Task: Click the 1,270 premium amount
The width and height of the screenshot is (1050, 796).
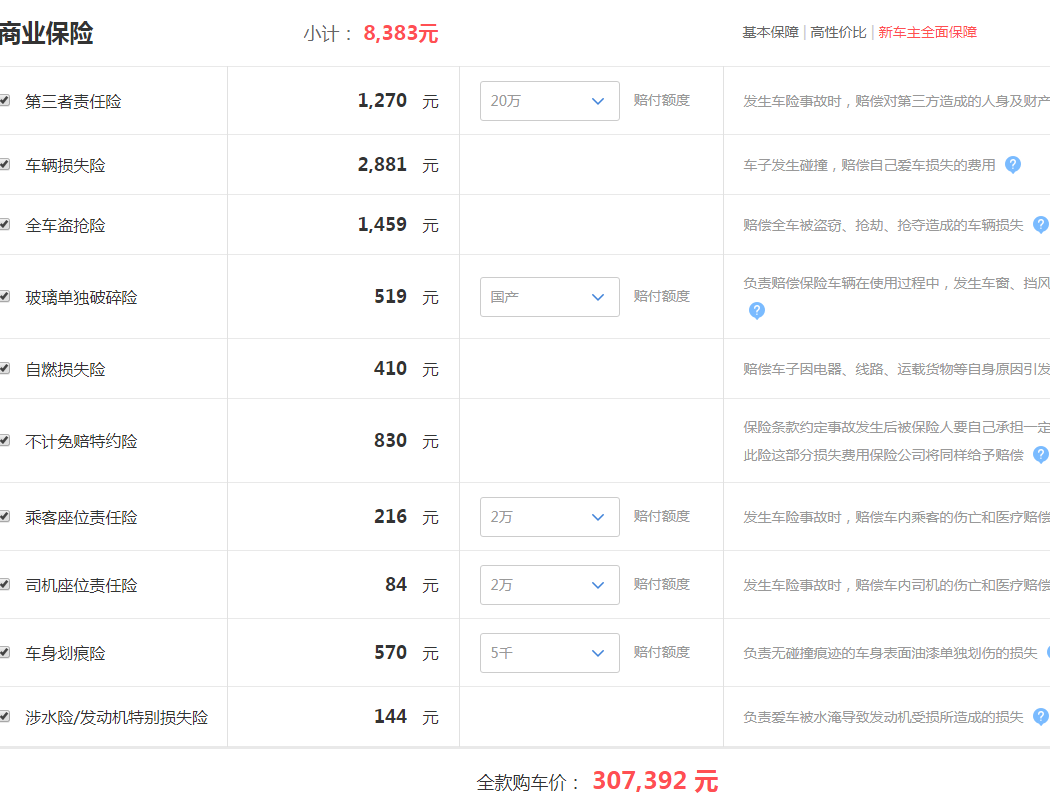Action: pyautogui.click(x=382, y=100)
